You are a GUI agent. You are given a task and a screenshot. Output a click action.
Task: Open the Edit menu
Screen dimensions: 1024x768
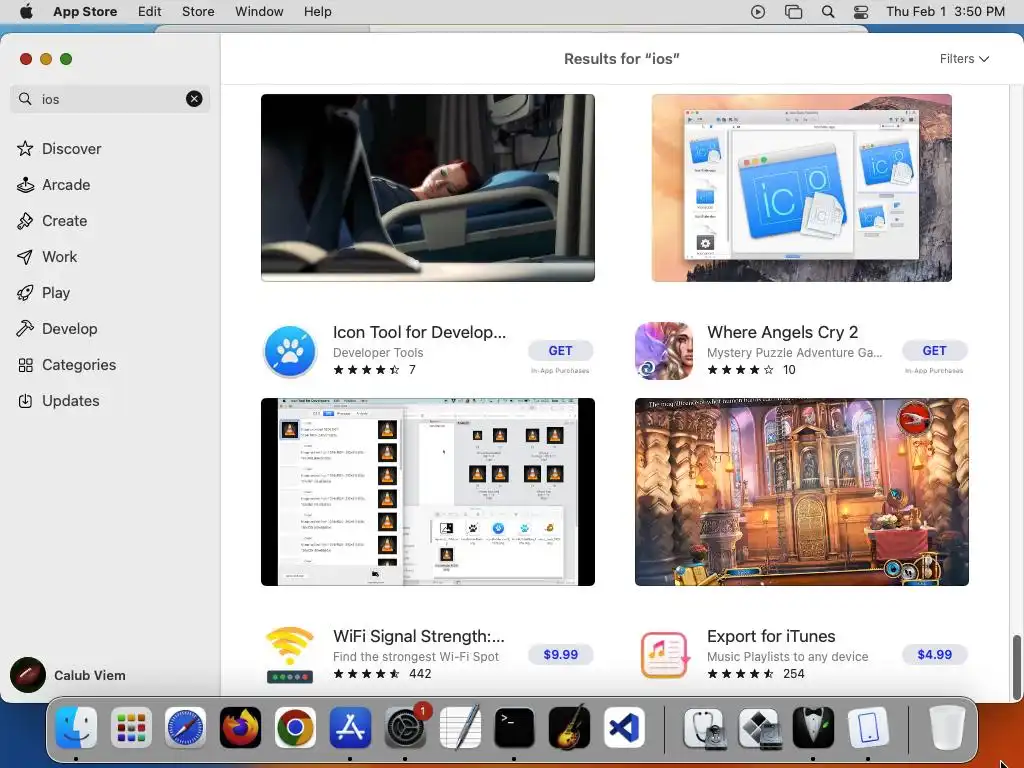pyautogui.click(x=150, y=12)
